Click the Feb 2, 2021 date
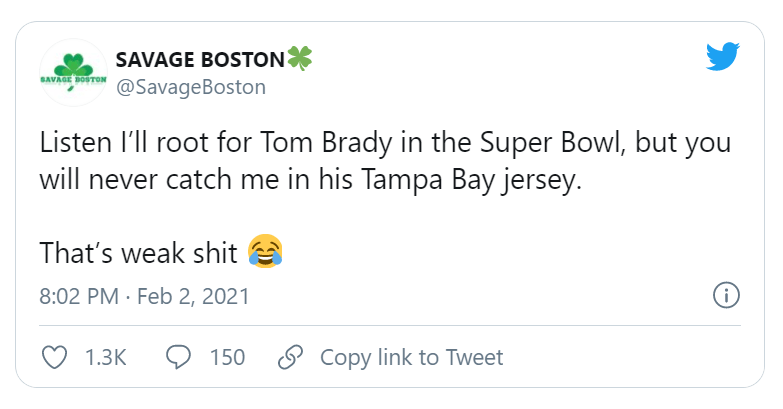Image resolution: width=783 pixels, height=409 pixels. point(192,297)
